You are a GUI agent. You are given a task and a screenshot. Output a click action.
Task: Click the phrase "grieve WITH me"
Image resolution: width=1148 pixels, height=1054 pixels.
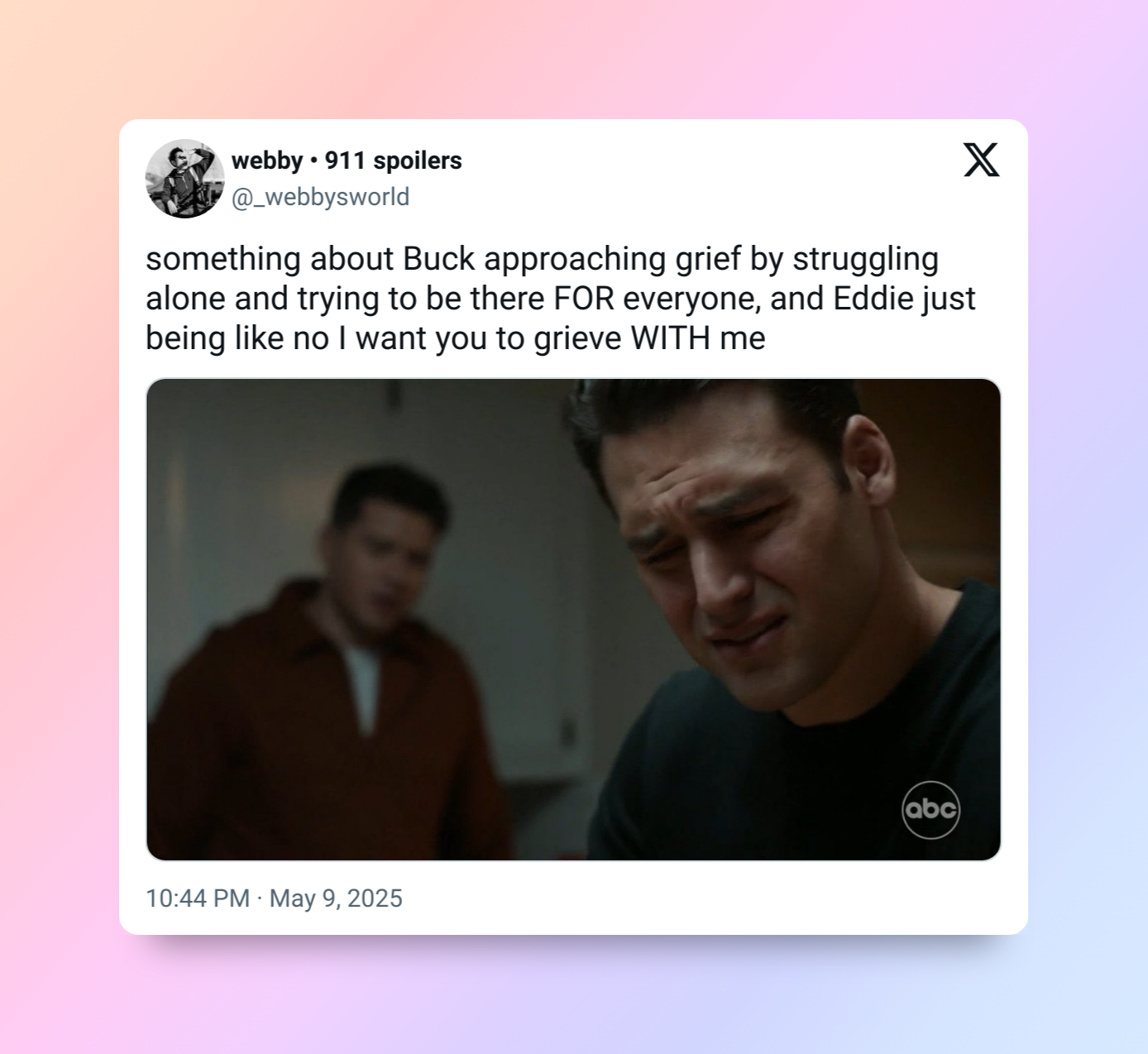(650, 338)
